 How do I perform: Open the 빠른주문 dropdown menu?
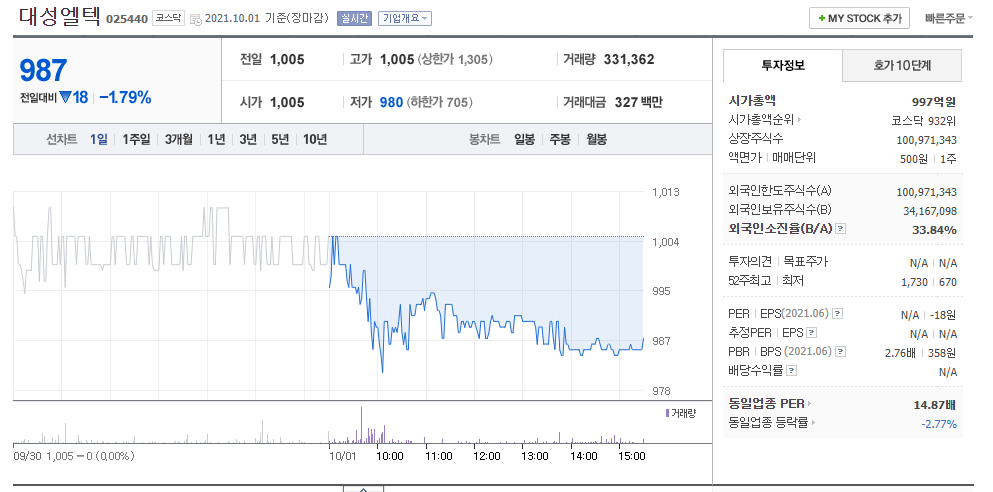point(949,18)
